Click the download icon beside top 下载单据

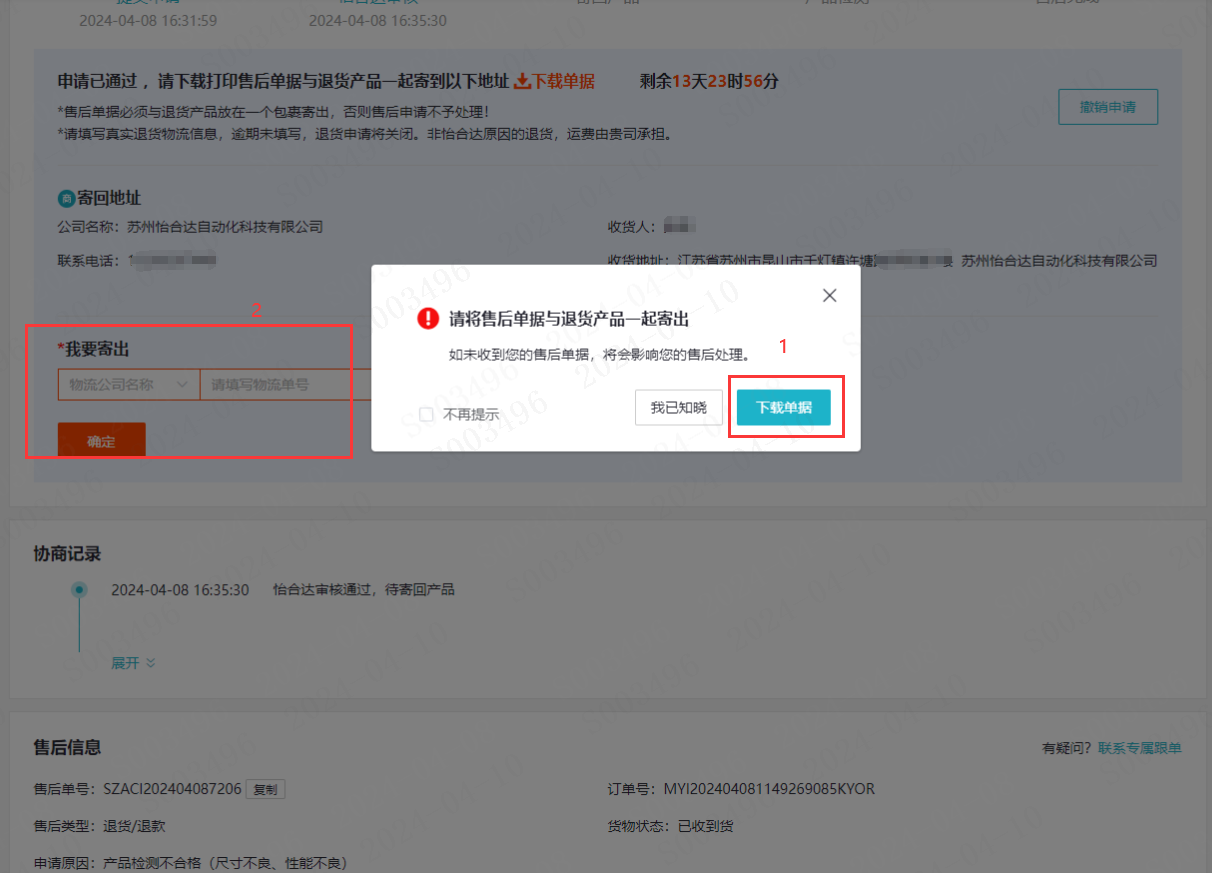tap(522, 82)
